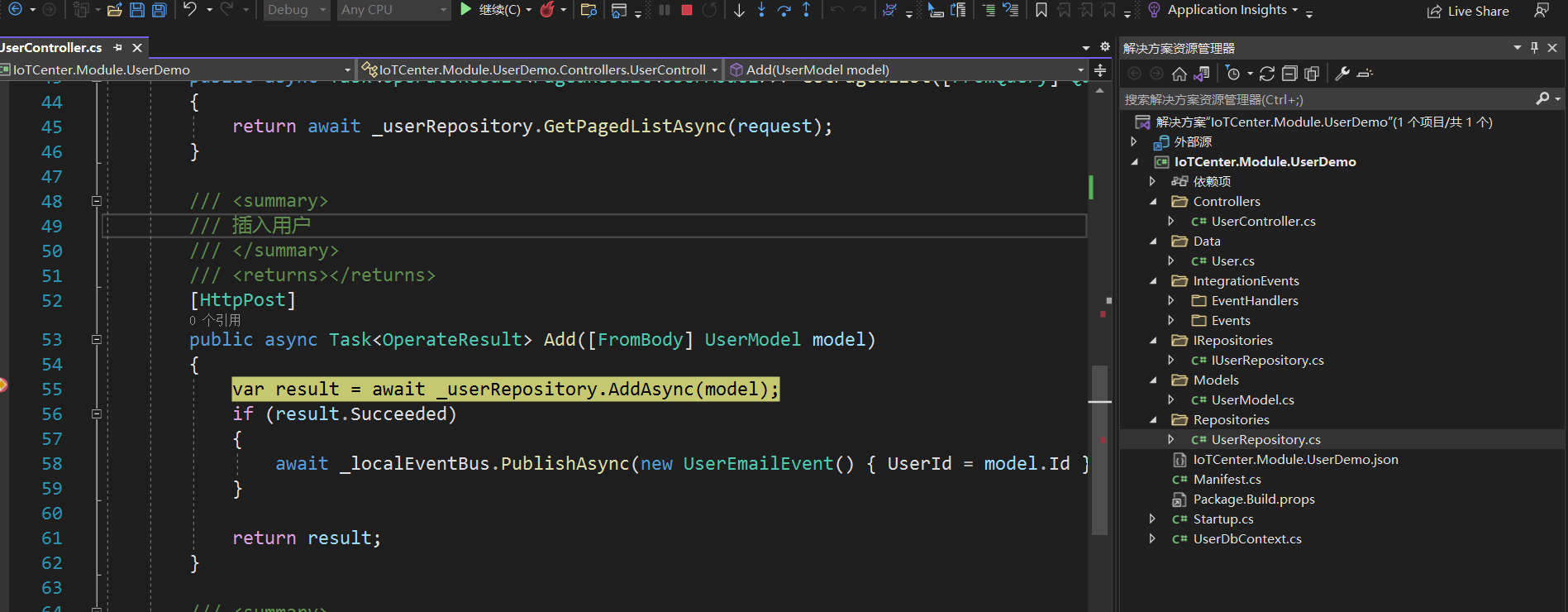
Task: Switch to the UserController.cs tab
Action: (51, 48)
